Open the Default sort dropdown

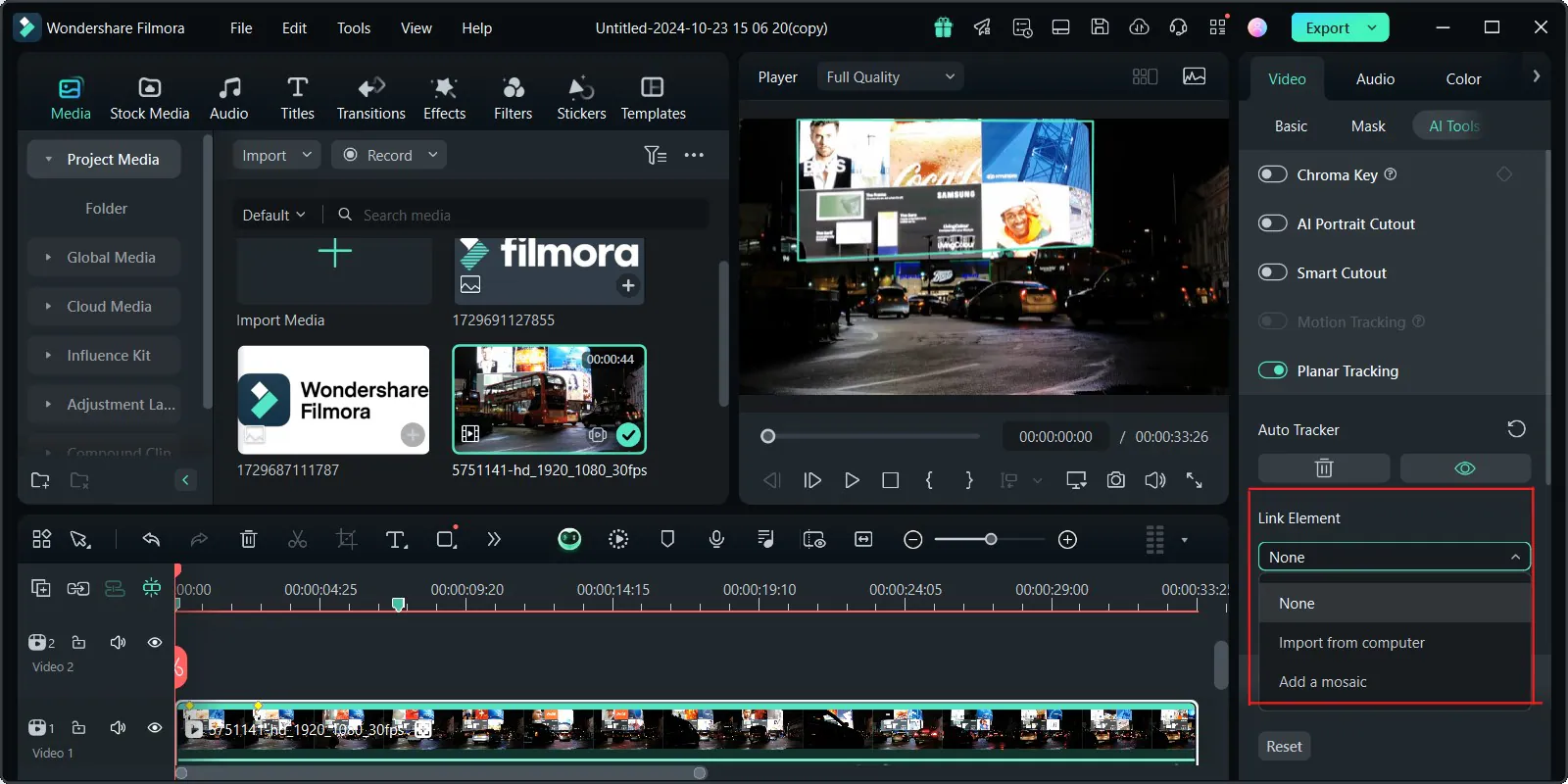click(x=273, y=215)
